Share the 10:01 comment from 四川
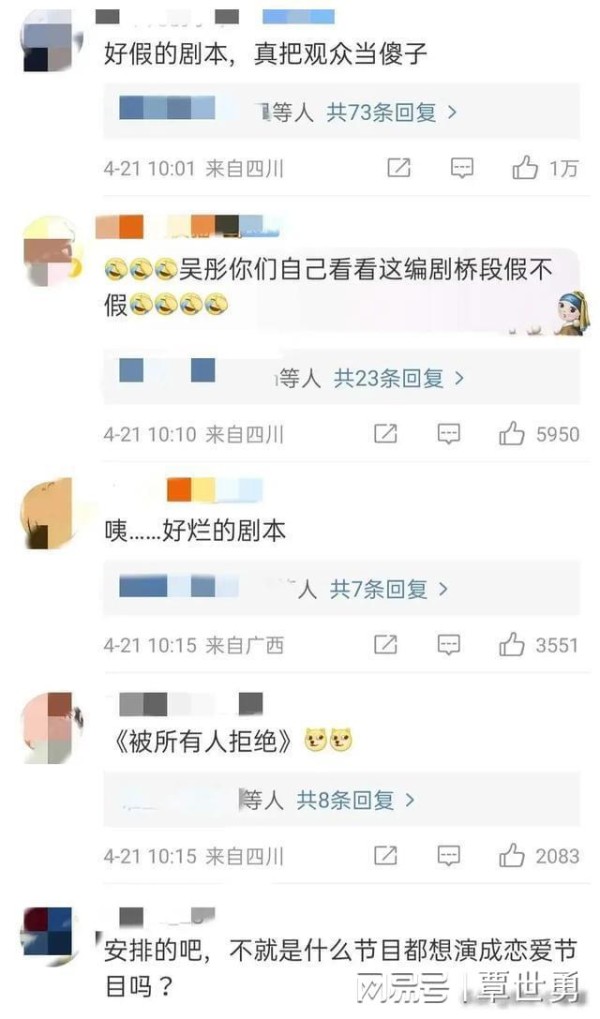This screenshot has width=600, height=1019. [398, 168]
